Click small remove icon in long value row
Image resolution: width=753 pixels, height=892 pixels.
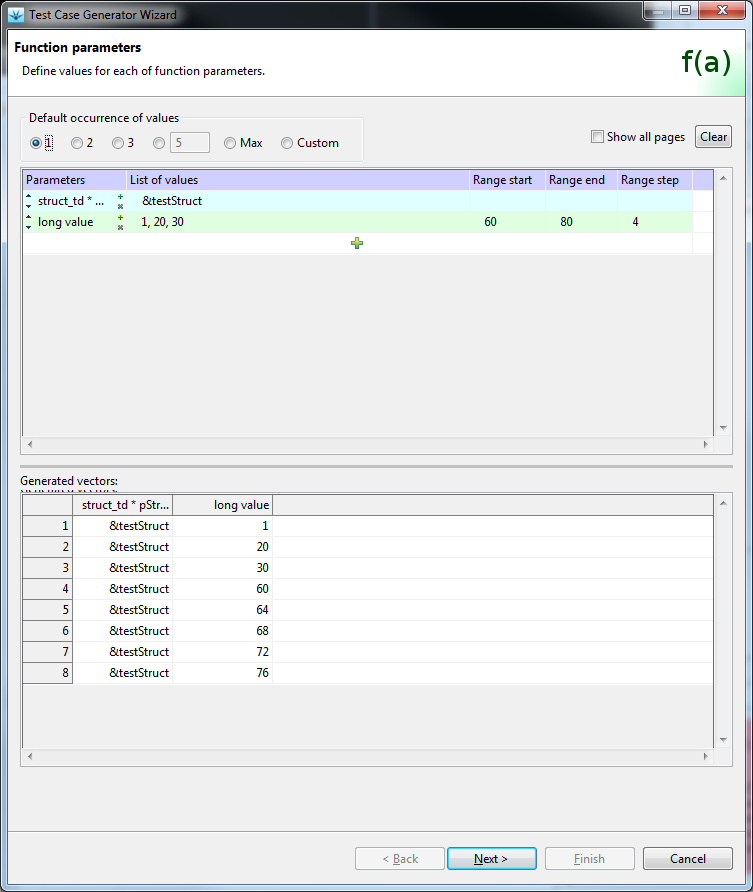120,227
